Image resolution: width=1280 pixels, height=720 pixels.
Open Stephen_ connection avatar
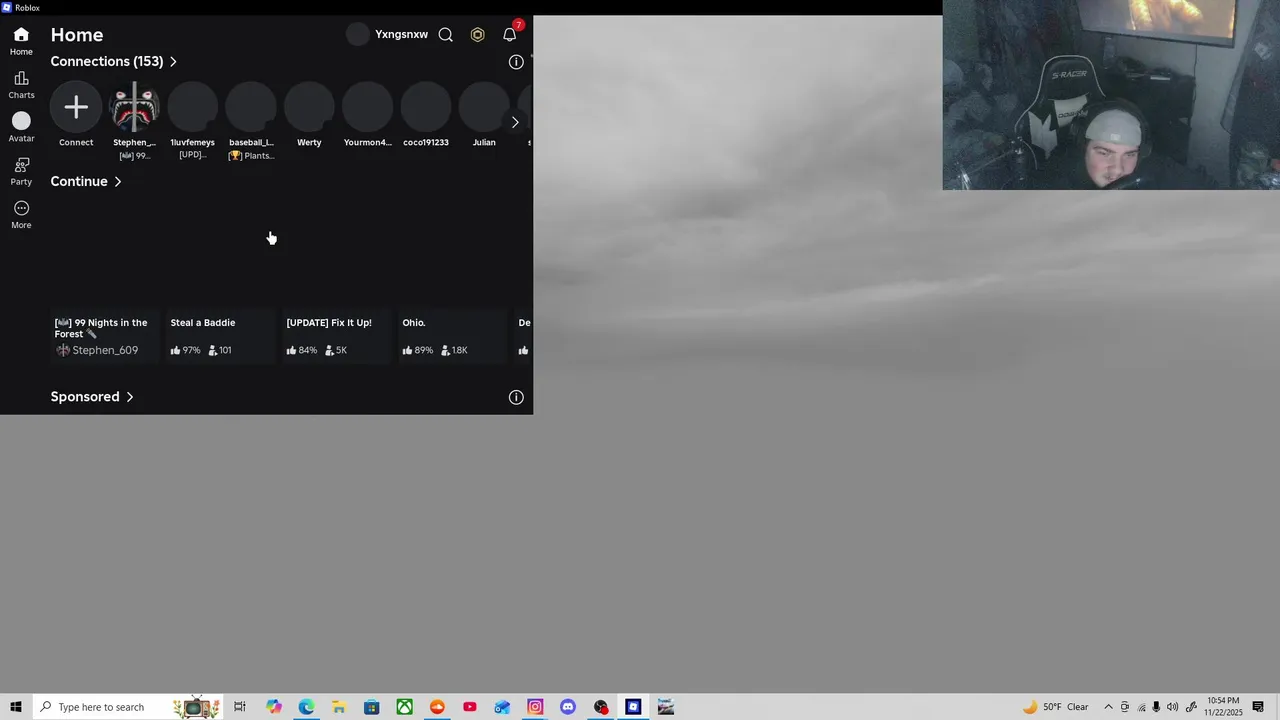(134, 108)
